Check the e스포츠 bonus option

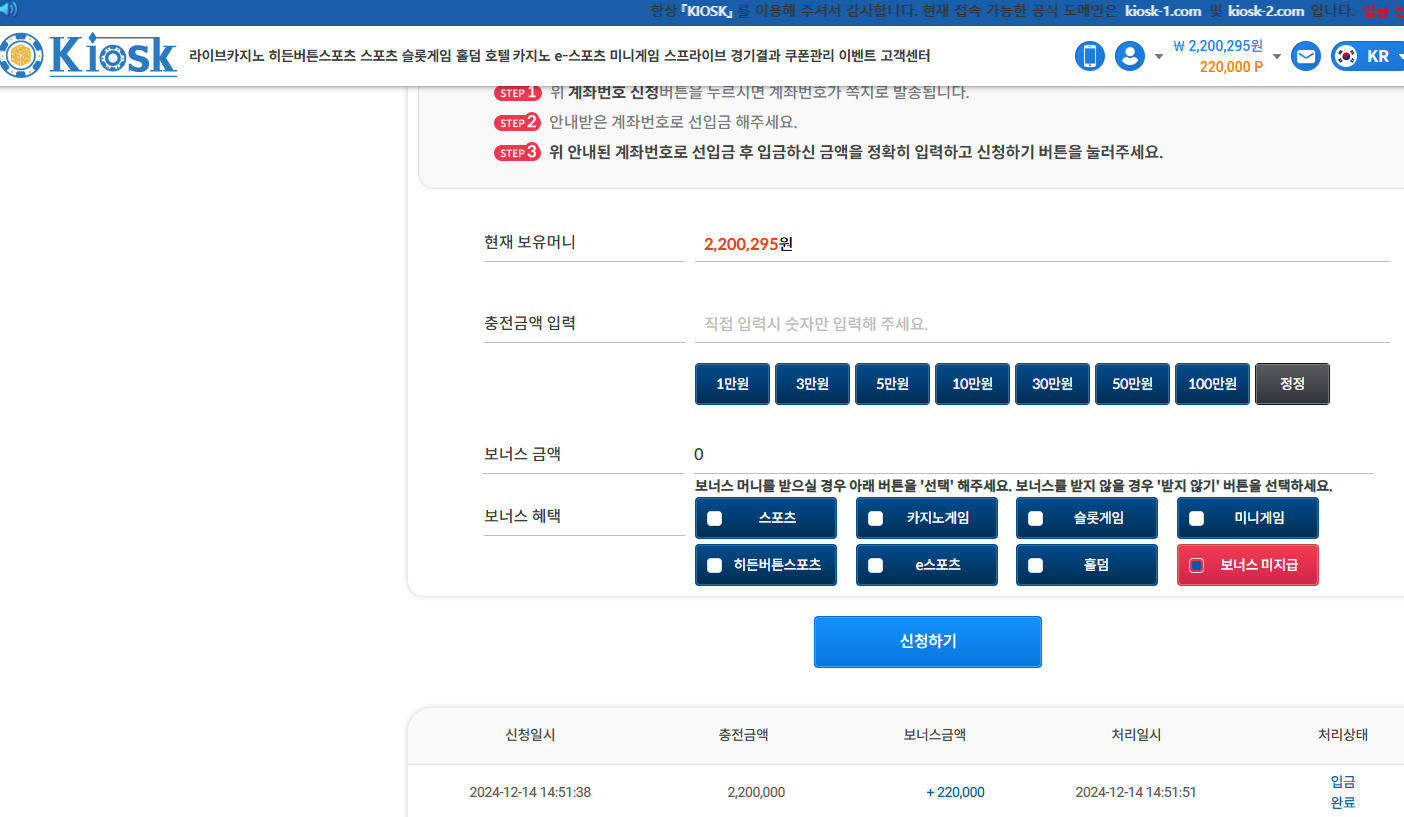coord(875,565)
